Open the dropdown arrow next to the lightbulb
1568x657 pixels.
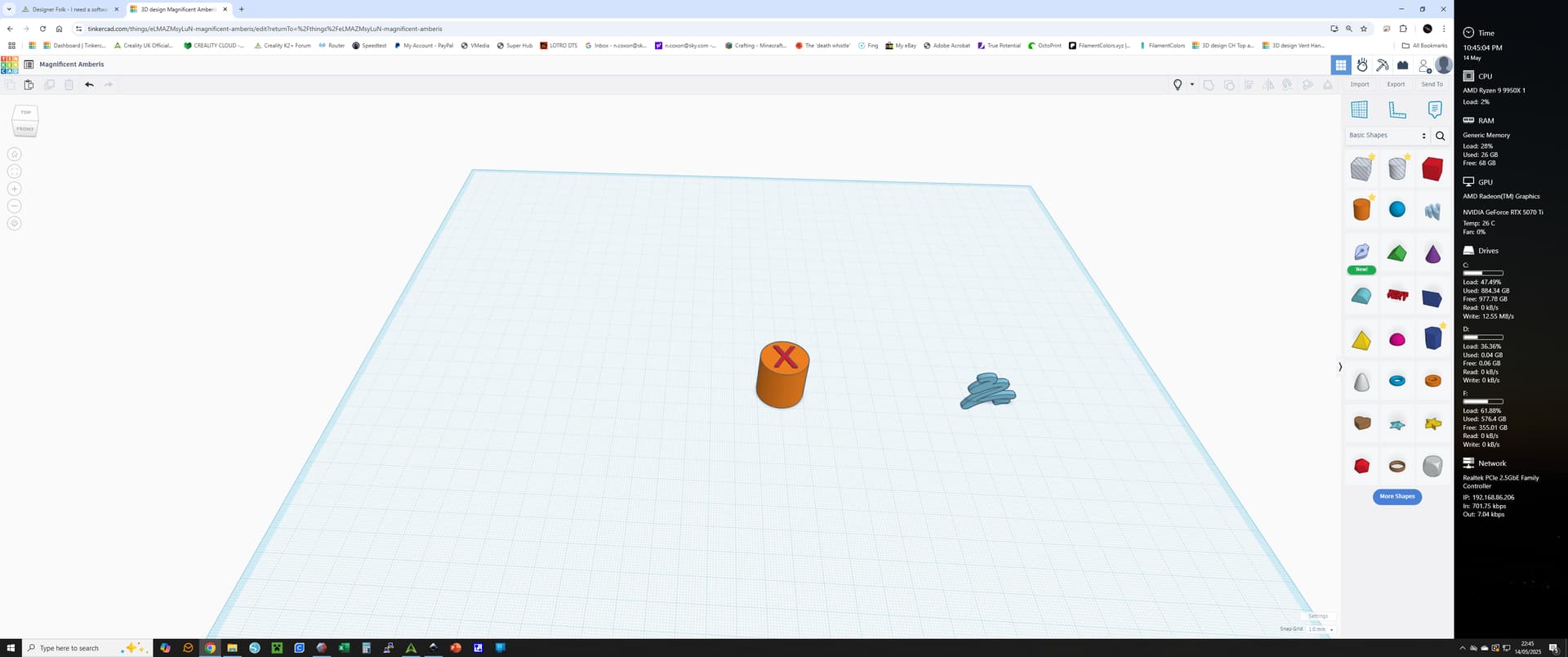pos(1192,85)
